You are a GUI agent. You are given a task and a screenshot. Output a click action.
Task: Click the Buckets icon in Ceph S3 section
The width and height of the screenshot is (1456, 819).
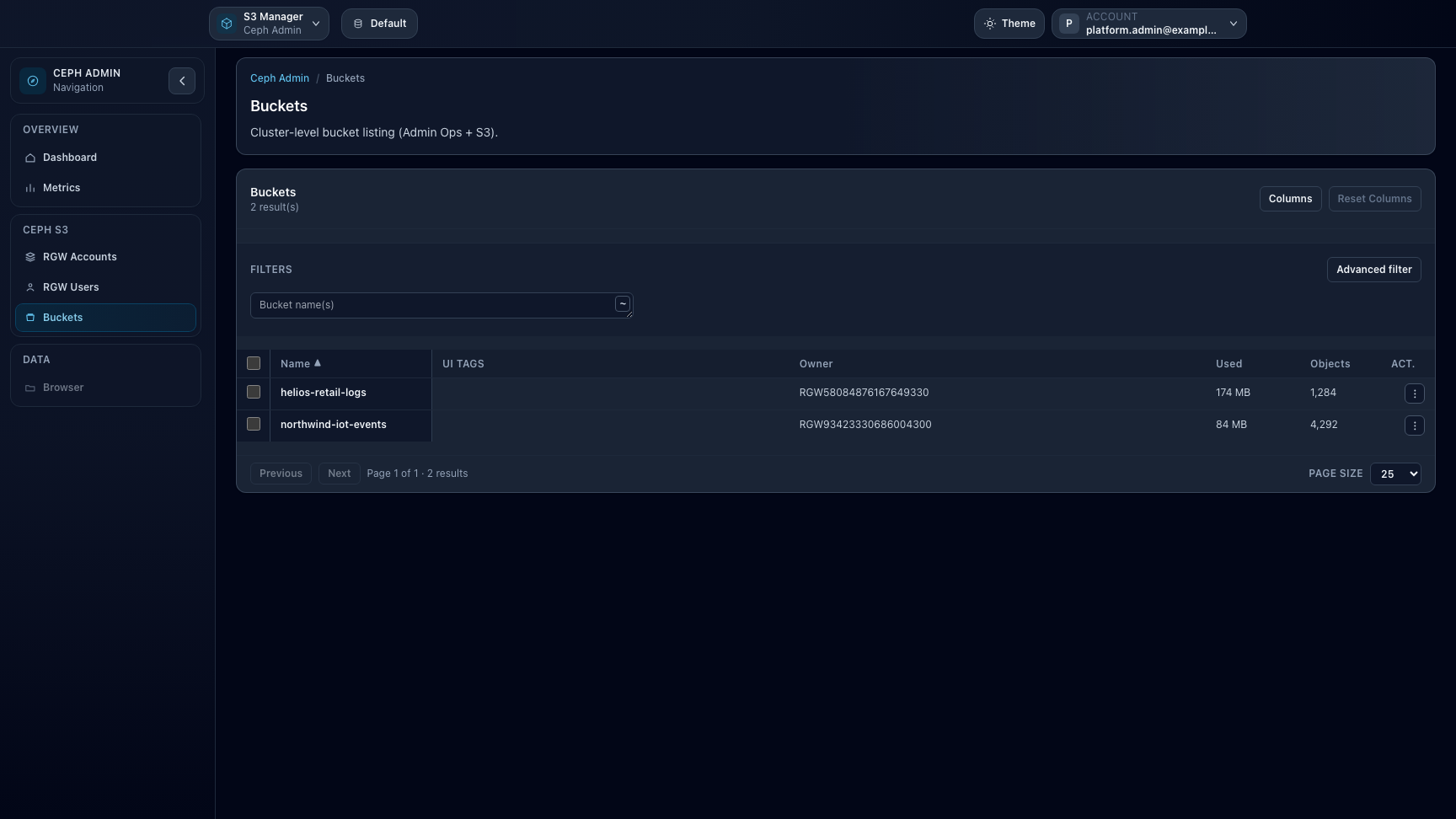(x=29, y=318)
